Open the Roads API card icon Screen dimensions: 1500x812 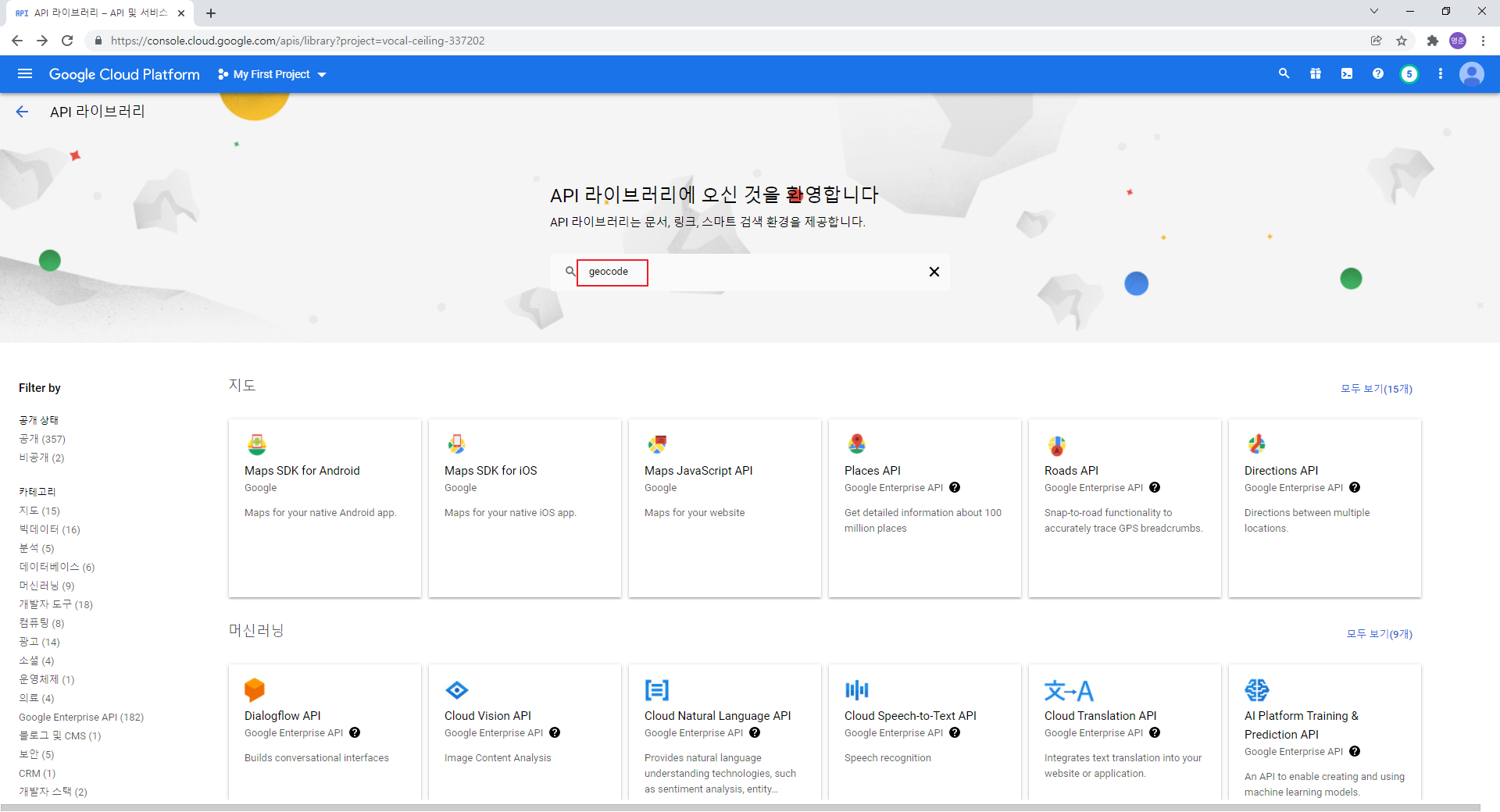(x=1057, y=445)
